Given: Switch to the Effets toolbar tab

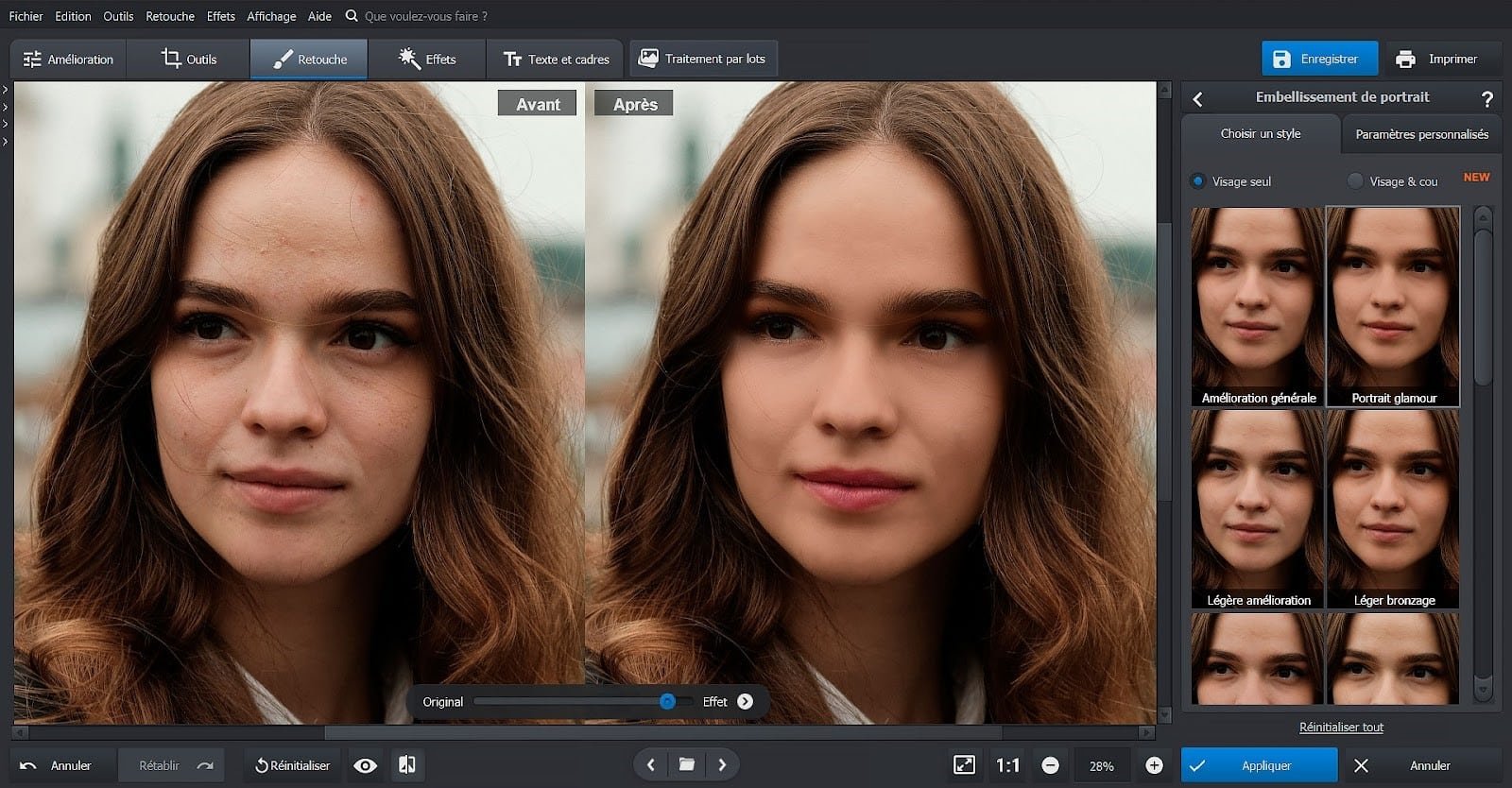Looking at the screenshot, I should [427, 59].
